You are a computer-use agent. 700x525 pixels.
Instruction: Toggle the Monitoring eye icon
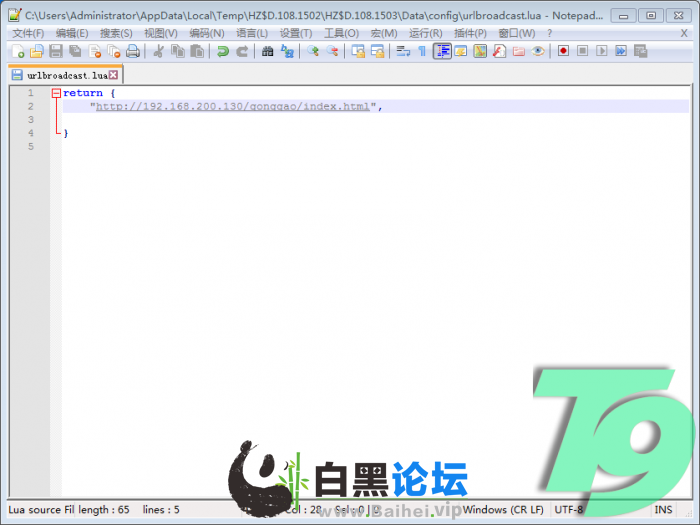point(538,51)
